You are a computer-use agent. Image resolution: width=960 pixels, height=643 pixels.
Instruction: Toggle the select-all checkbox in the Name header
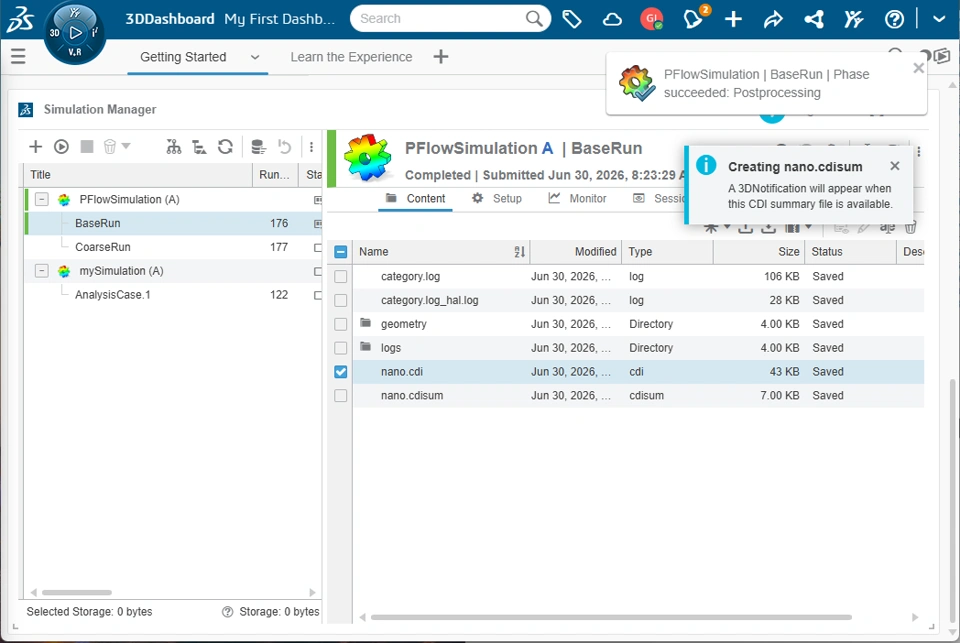point(341,252)
